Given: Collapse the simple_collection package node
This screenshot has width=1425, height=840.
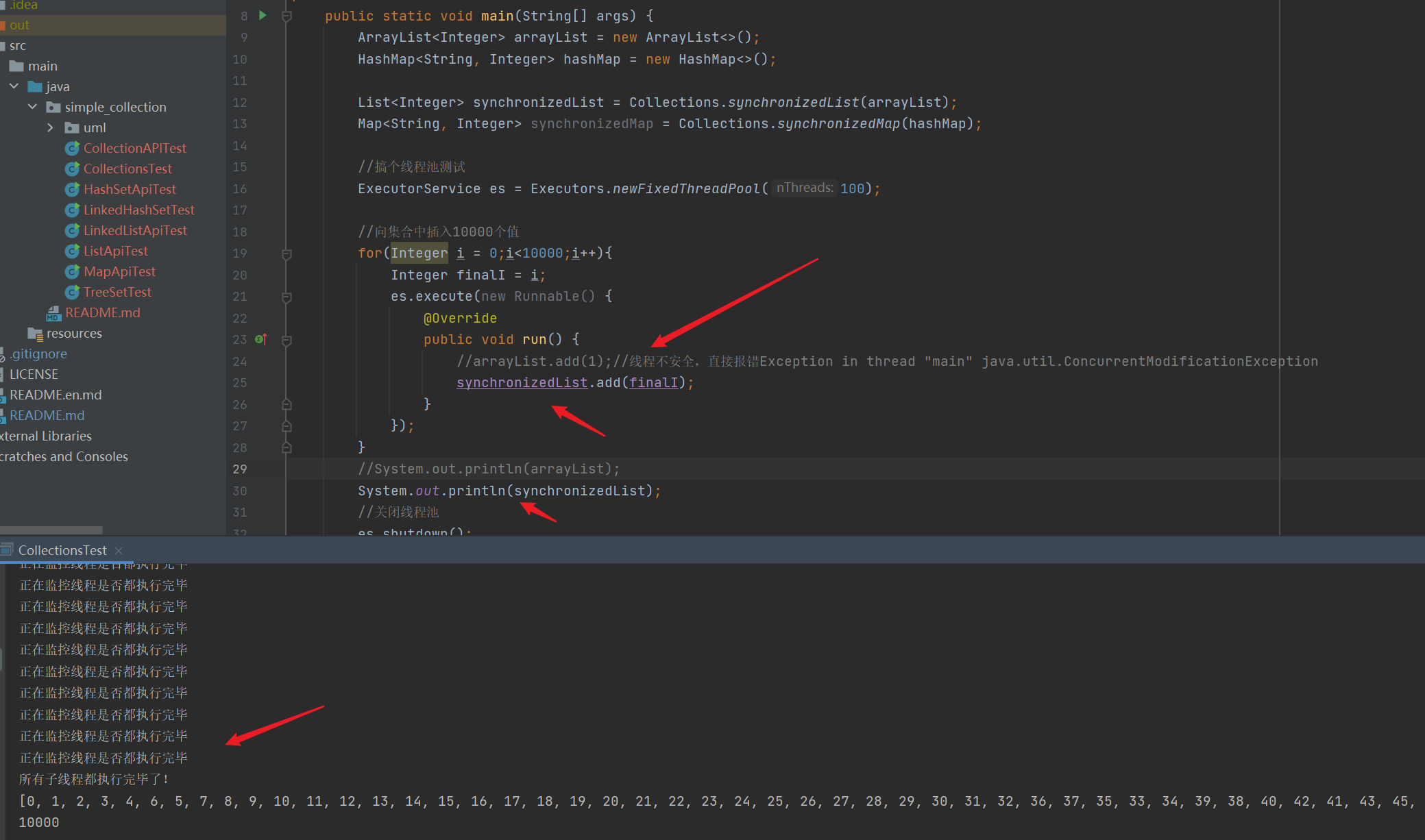Looking at the screenshot, I should coord(32,107).
